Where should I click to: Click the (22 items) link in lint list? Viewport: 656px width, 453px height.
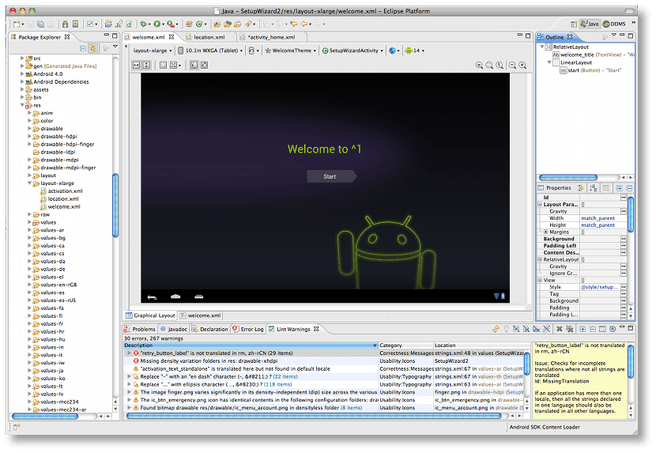click(x=286, y=376)
